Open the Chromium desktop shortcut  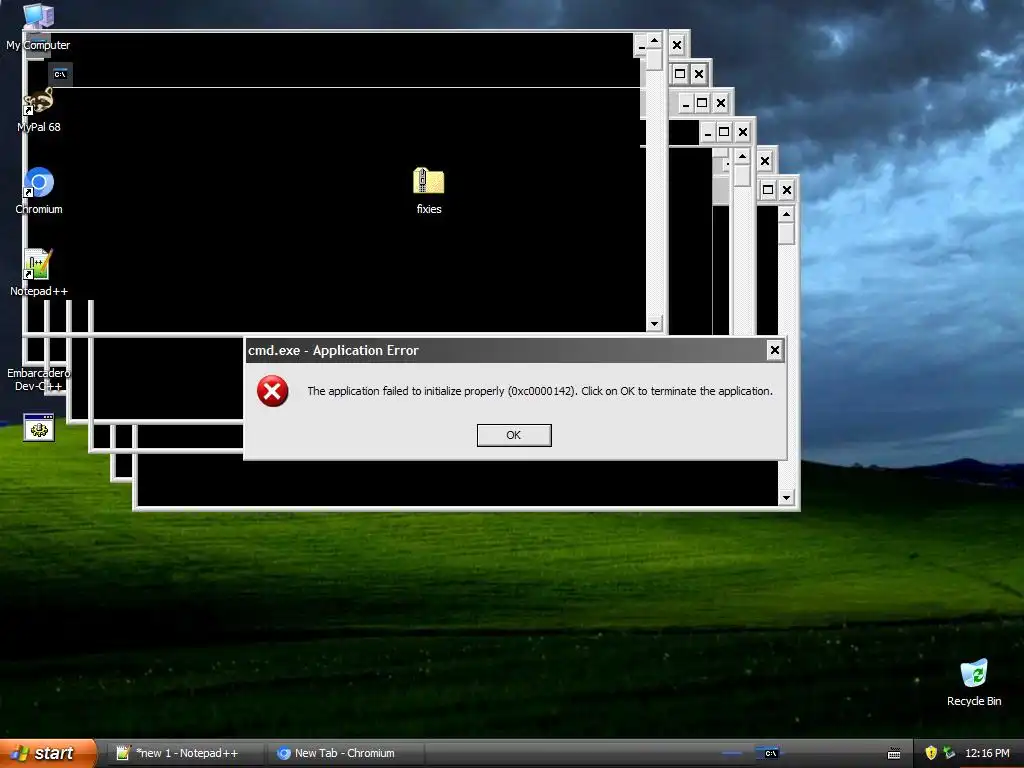[39, 191]
